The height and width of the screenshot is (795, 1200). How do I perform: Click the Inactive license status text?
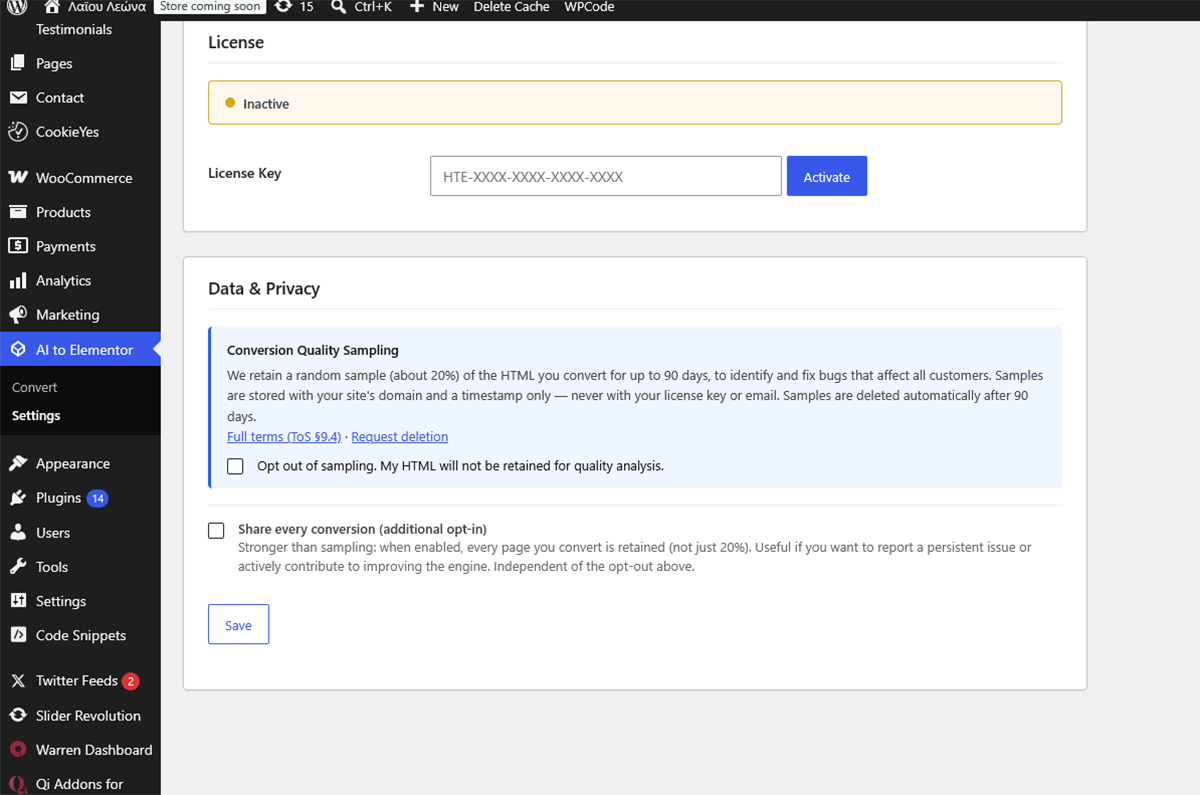click(x=266, y=104)
